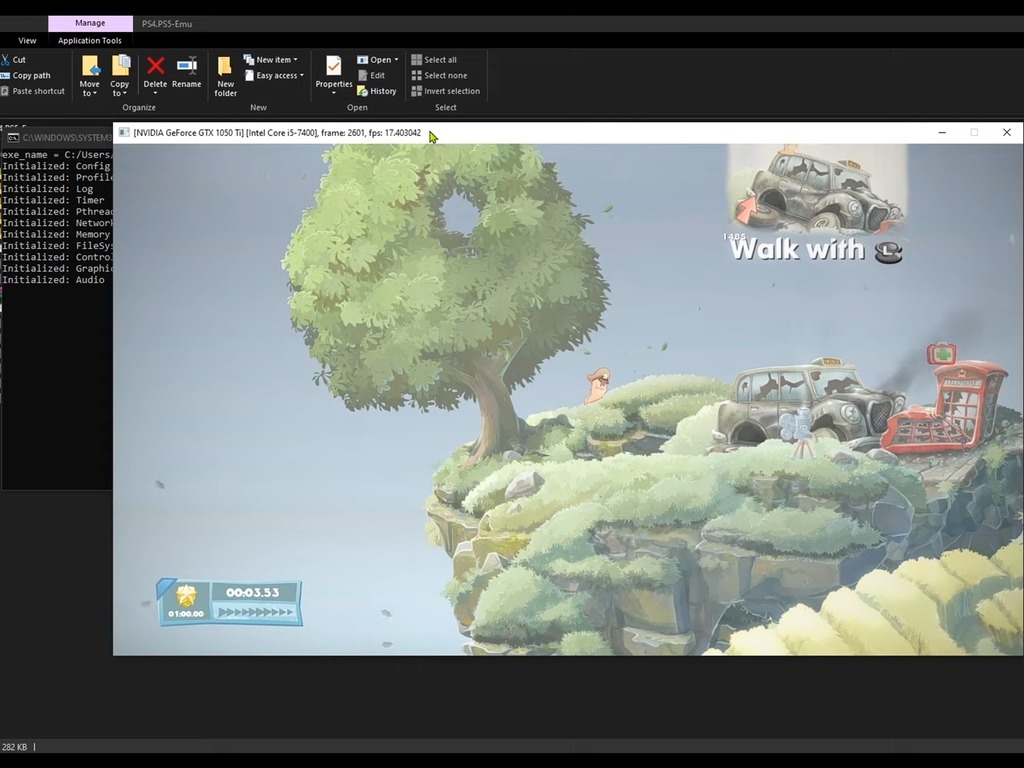The height and width of the screenshot is (768, 1024).
Task: Click the 'Initialized: Log' console line
Action: pos(48,189)
